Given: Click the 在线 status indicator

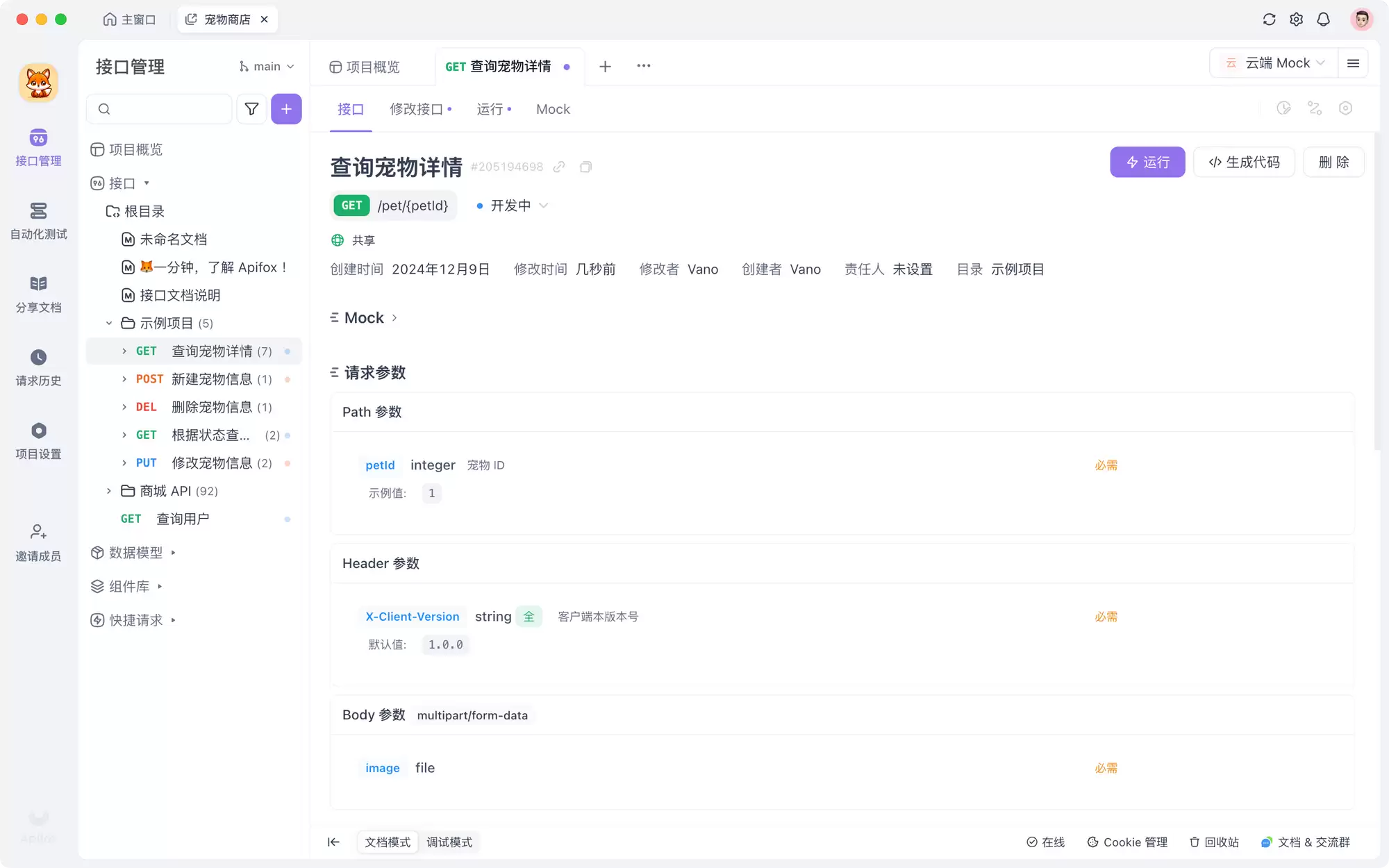Looking at the screenshot, I should pos(1045,842).
